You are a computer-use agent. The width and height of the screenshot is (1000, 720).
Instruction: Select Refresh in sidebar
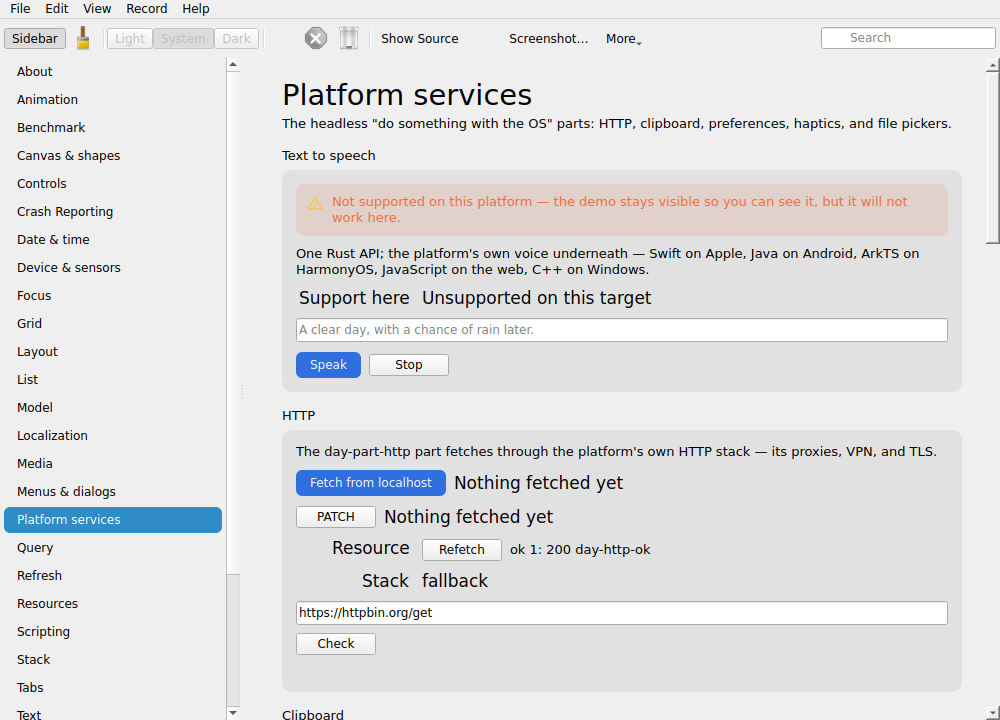coord(113,576)
